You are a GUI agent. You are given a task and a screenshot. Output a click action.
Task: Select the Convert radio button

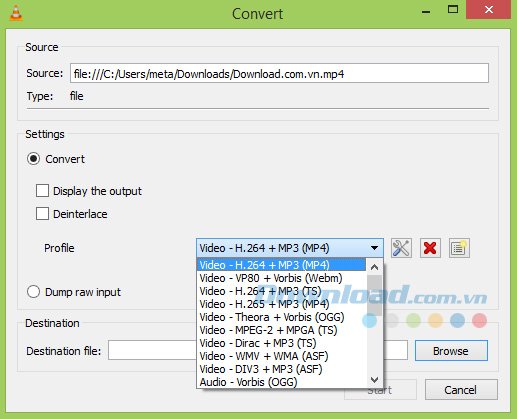click(33, 159)
